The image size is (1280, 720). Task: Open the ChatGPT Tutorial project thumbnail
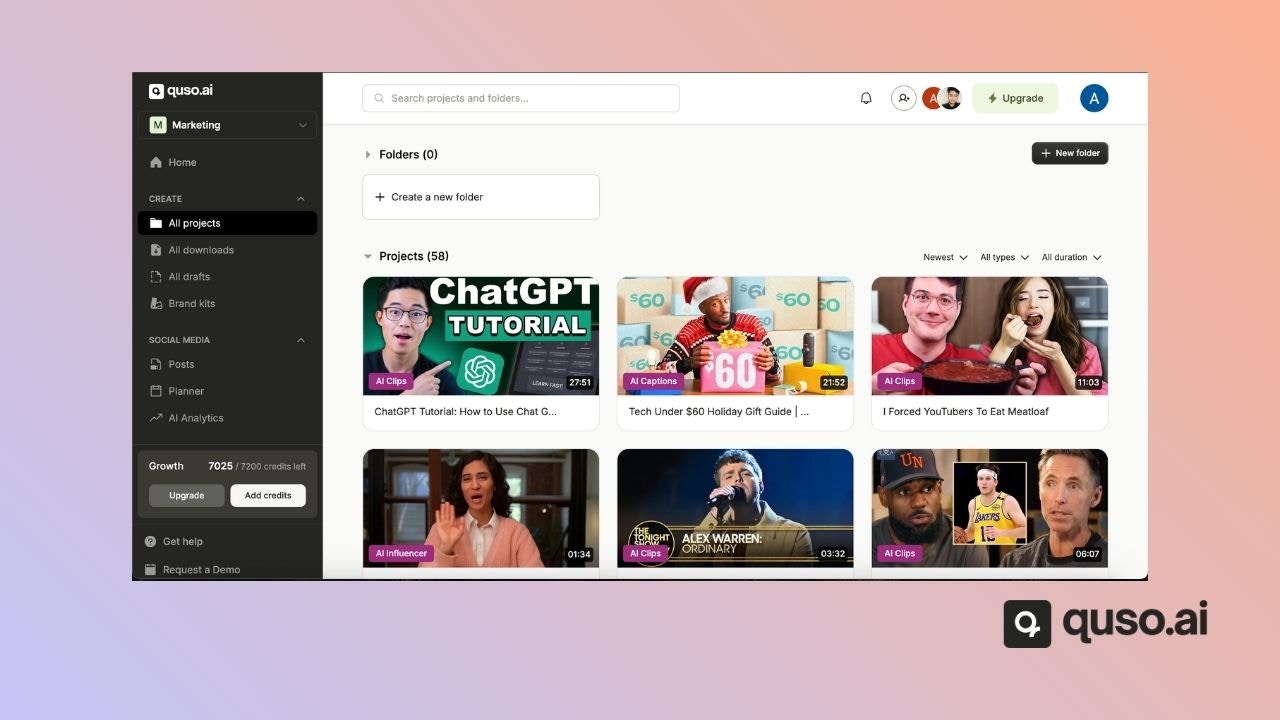coord(481,336)
